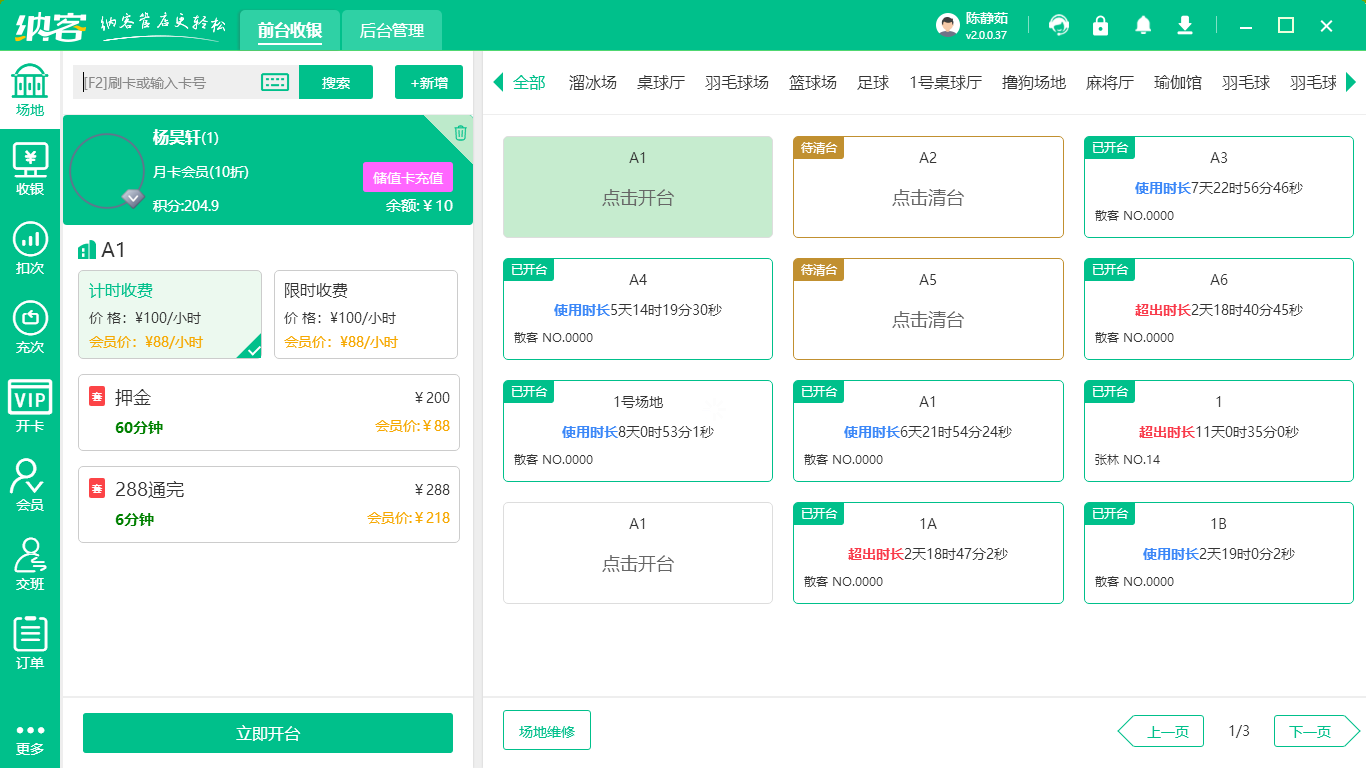The width and height of the screenshot is (1366, 768).
Task: Select the 扣次 sidebar icon
Action: (30, 247)
